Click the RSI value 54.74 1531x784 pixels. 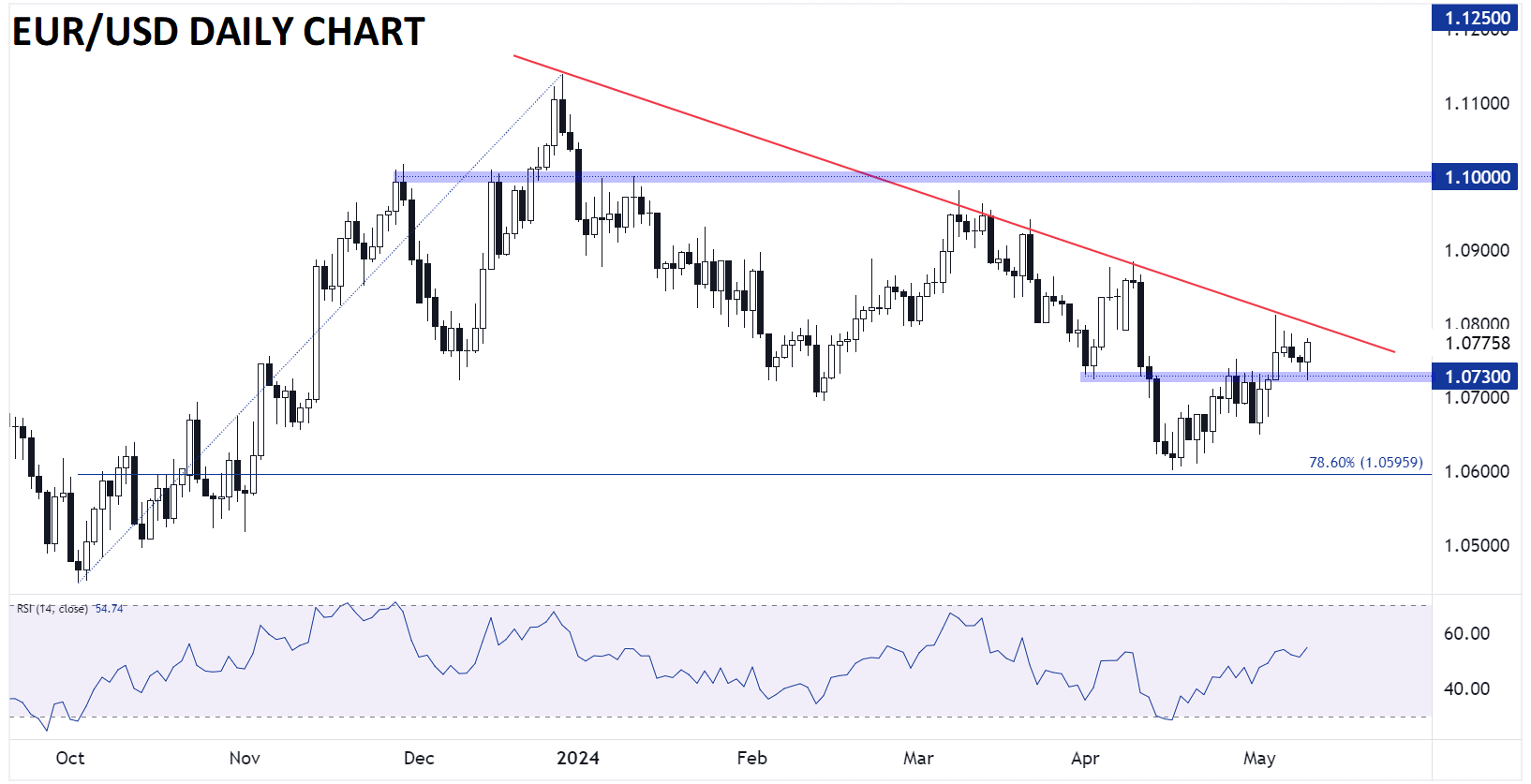point(110,609)
